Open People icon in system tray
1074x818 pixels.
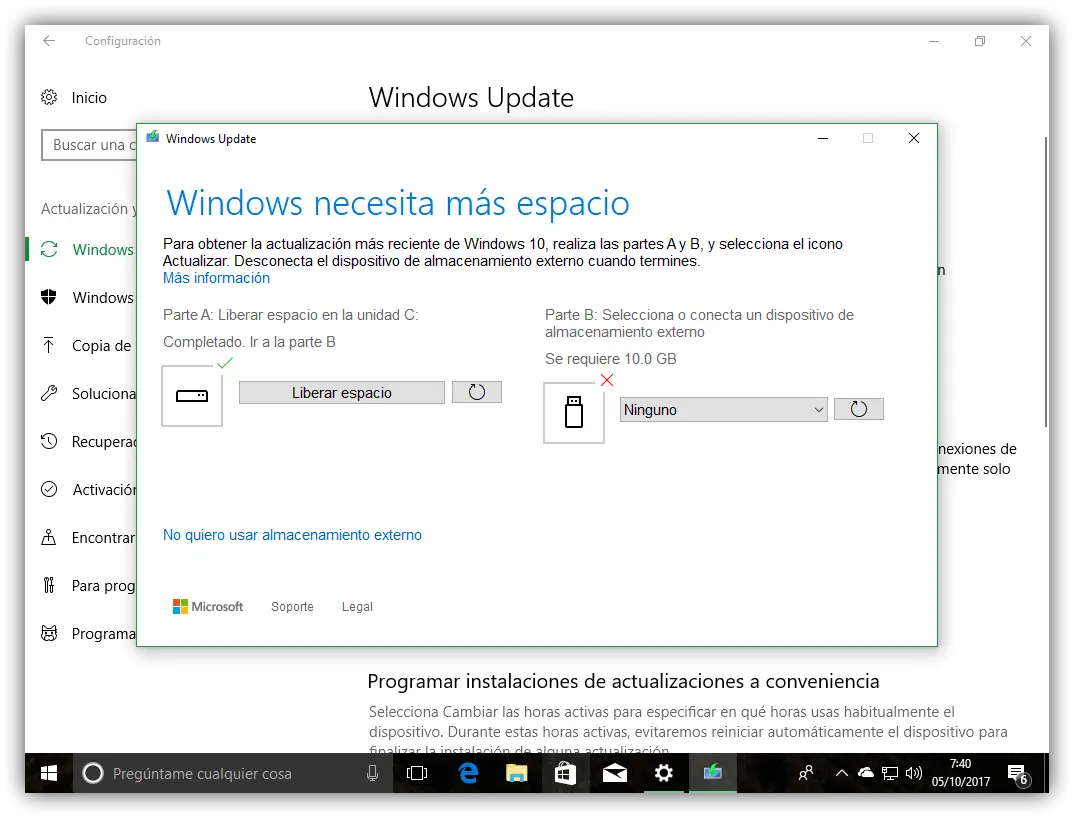point(806,773)
